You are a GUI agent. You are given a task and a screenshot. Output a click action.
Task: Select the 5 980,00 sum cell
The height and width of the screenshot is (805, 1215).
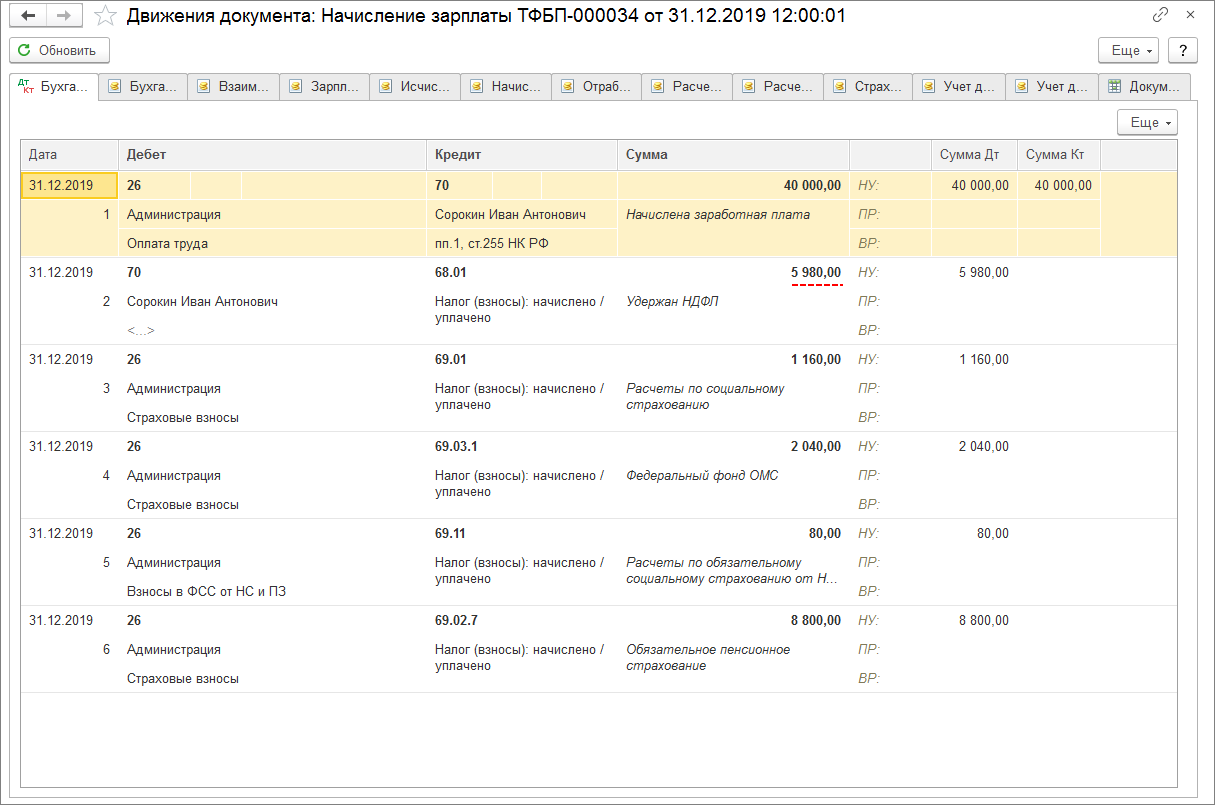click(816, 272)
